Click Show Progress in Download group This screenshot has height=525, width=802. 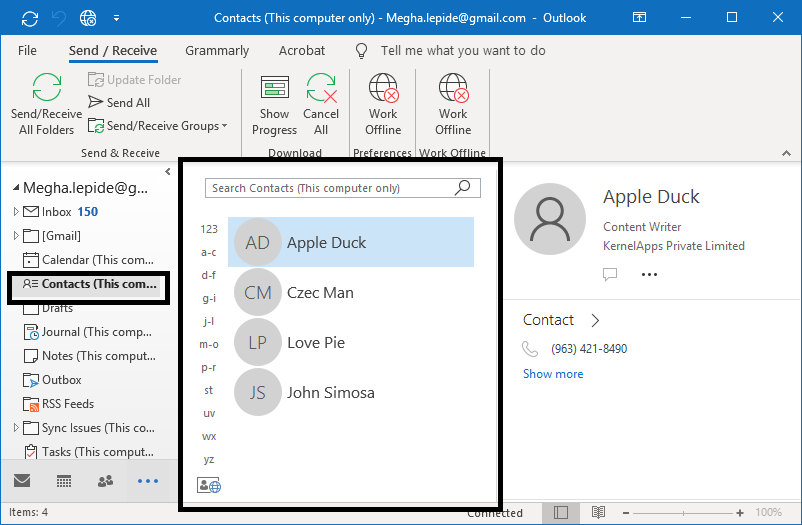[275, 105]
